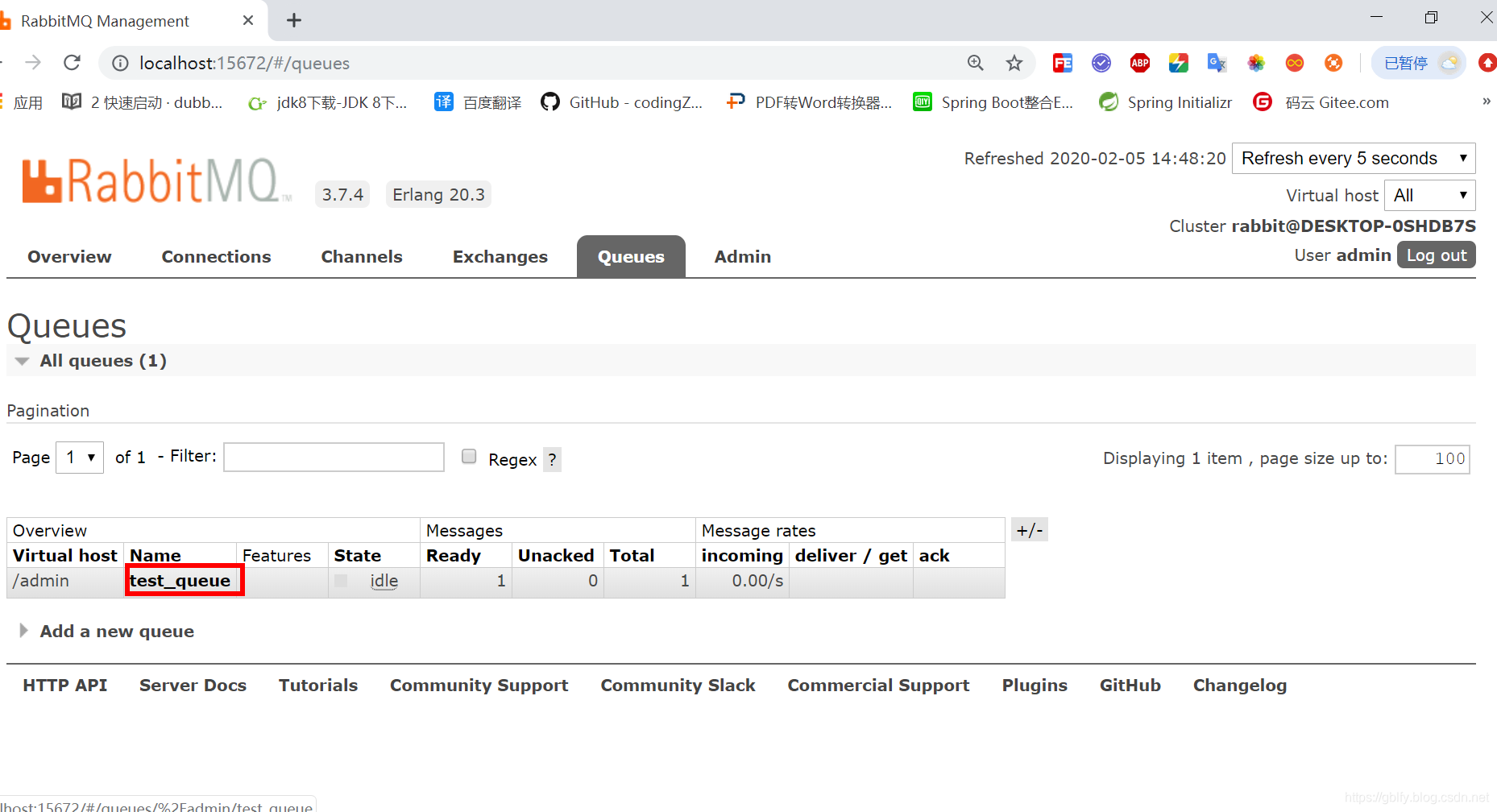1497x812 pixels.
Task: Click the forward navigation arrow
Action: click(33, 63)
